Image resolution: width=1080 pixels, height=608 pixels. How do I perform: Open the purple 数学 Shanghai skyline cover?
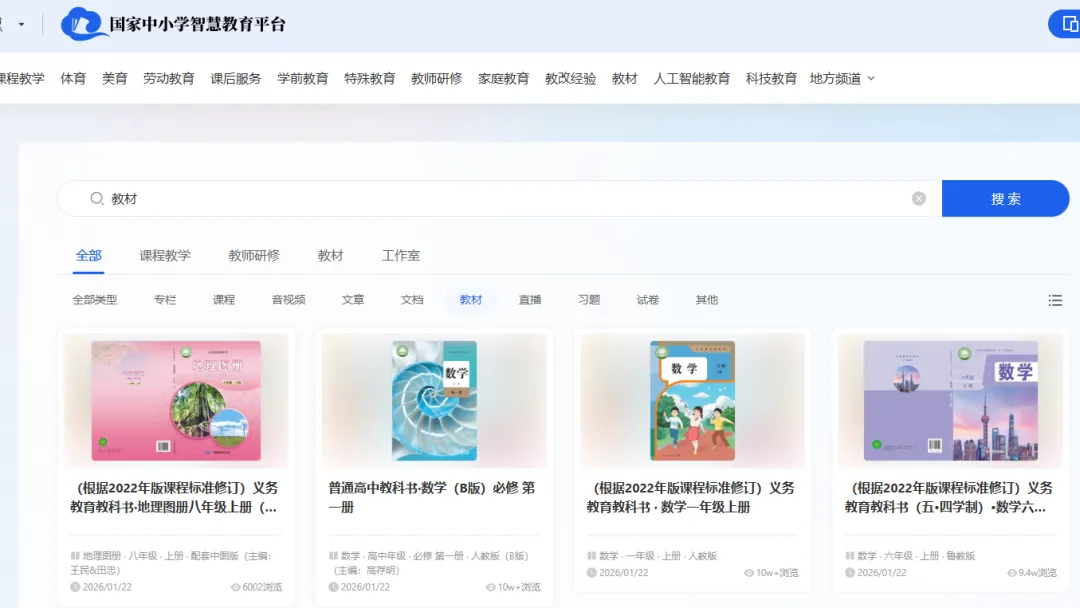pyautogui.click(x=951, y=400)
